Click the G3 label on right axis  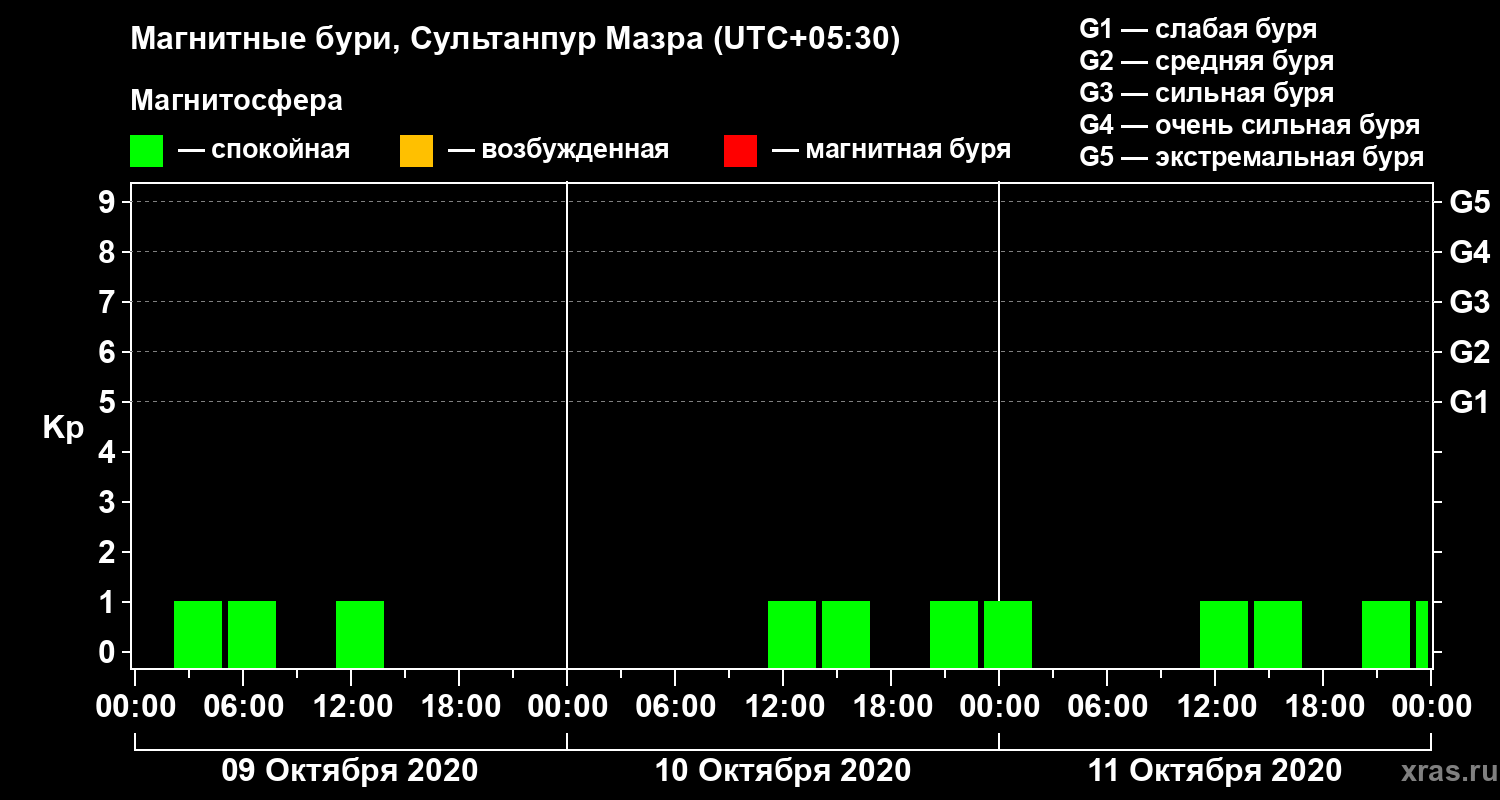1469,303
